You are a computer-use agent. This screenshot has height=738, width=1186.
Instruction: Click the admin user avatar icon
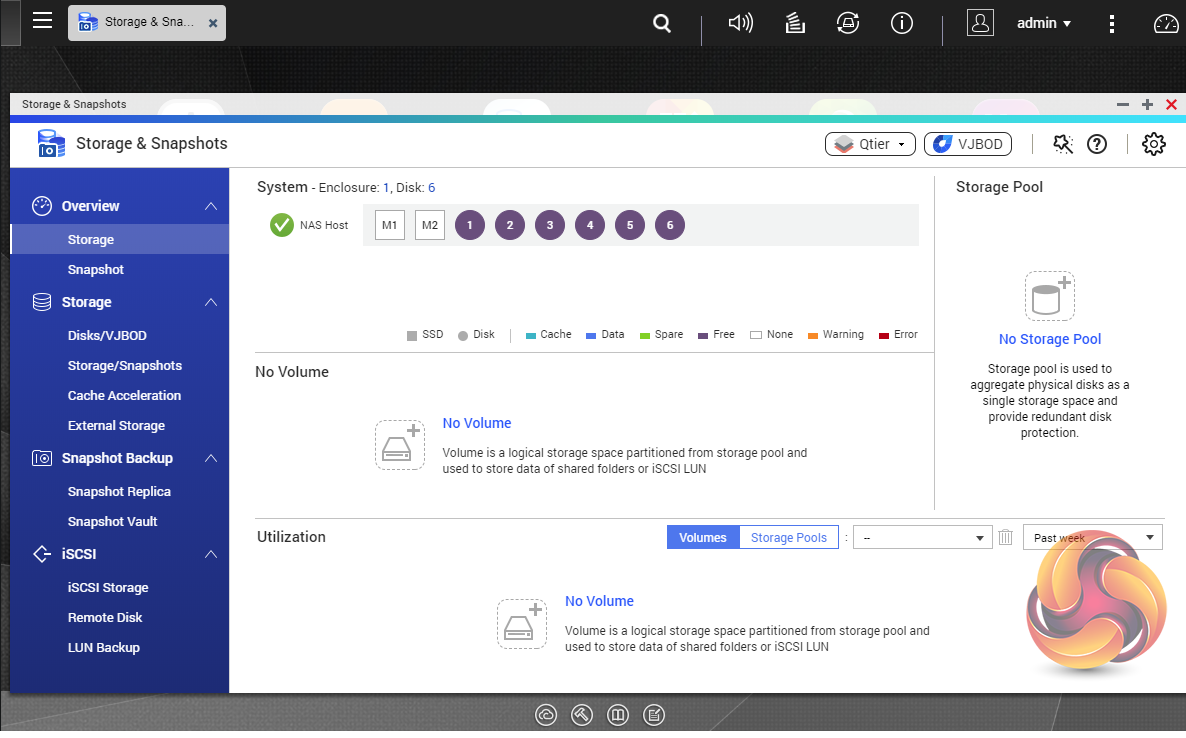tap(980, 23)
